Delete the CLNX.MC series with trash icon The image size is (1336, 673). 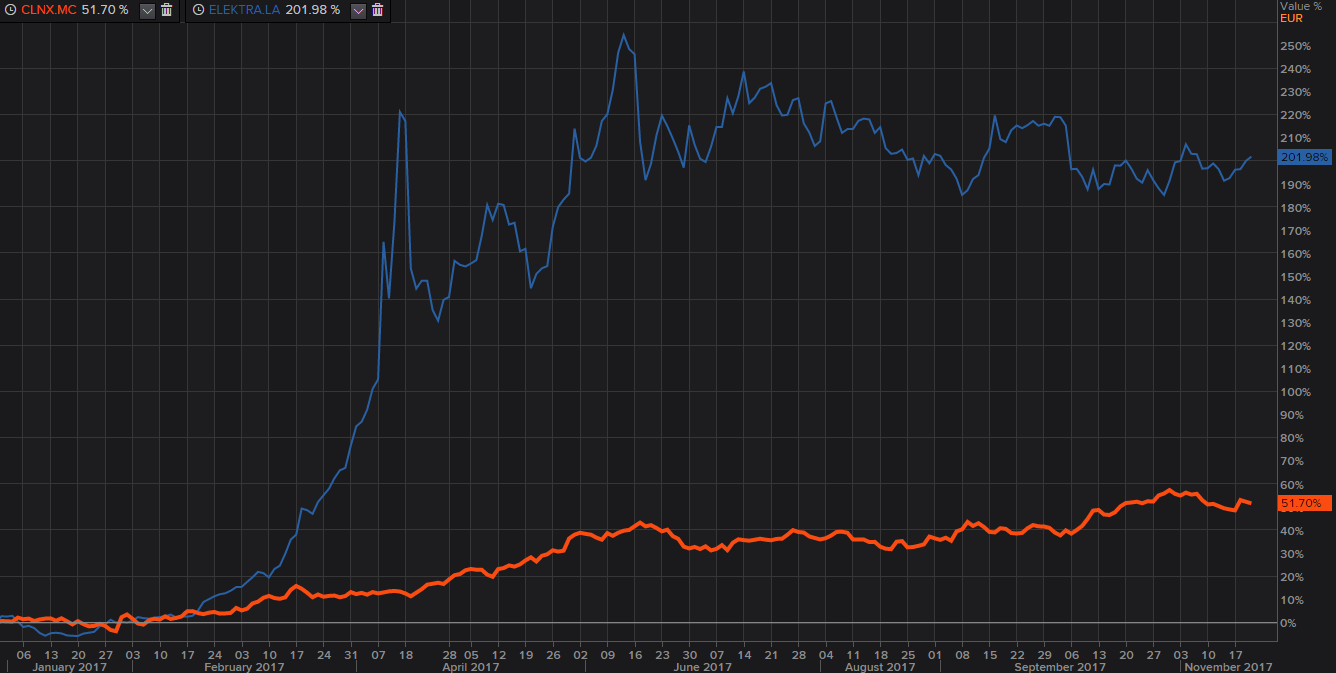pyautogui.click(x=166, y=10)
